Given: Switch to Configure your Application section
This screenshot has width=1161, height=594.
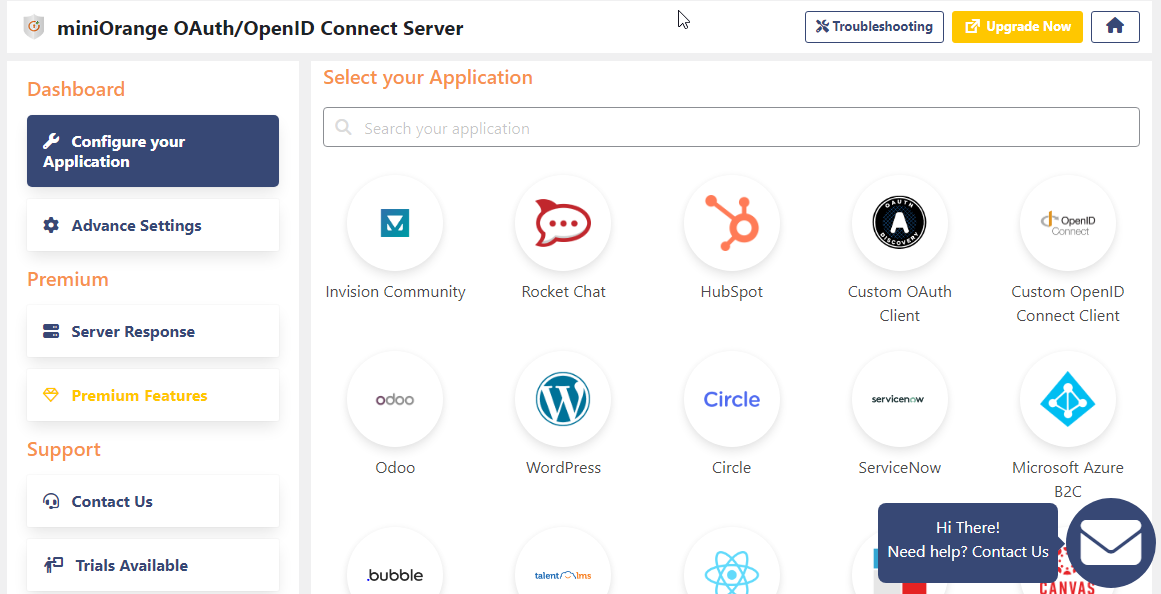Looking at the screenshot, I should [152, 151].
